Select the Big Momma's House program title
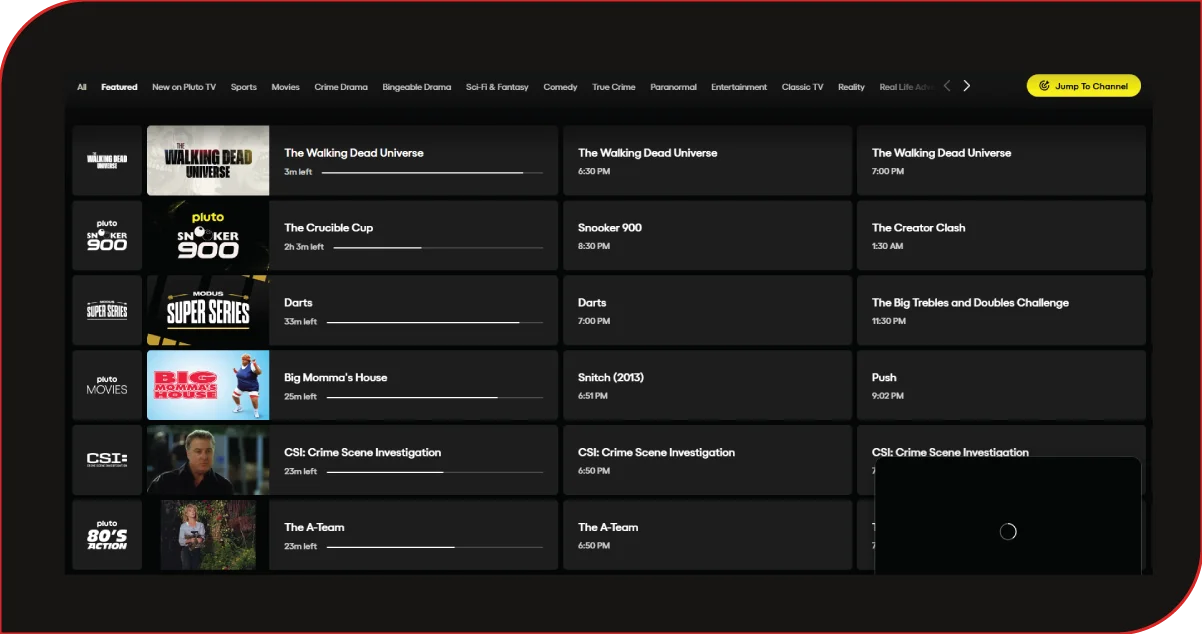The image size is (1202, 634). [335, 378]
